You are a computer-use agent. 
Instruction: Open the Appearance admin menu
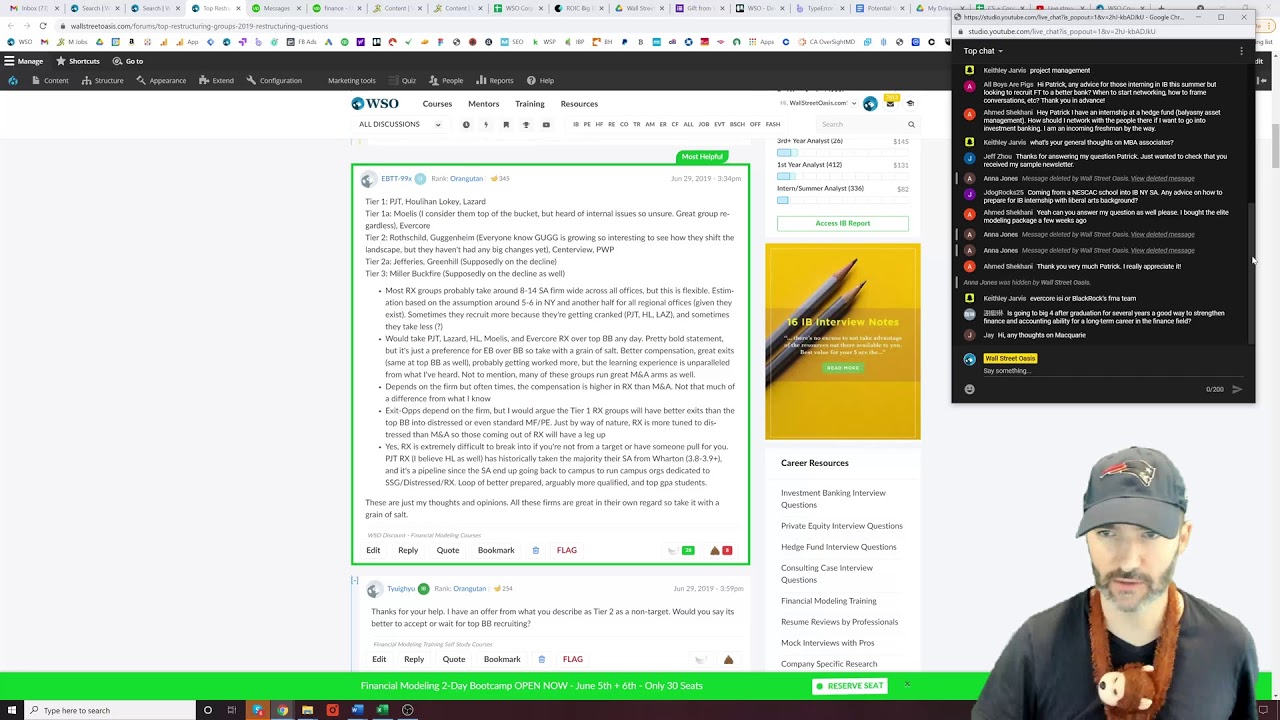click(160, 80)
